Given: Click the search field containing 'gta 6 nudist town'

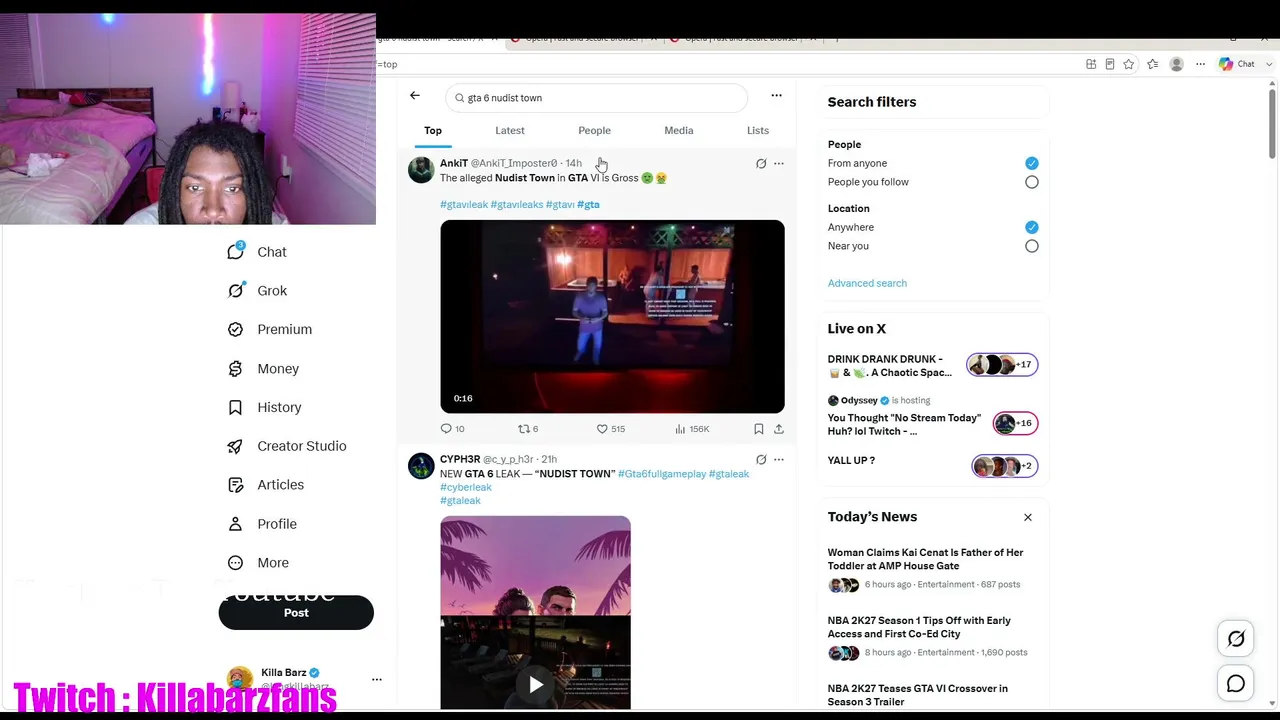Looking at the screenshot, I should (597, 98).
